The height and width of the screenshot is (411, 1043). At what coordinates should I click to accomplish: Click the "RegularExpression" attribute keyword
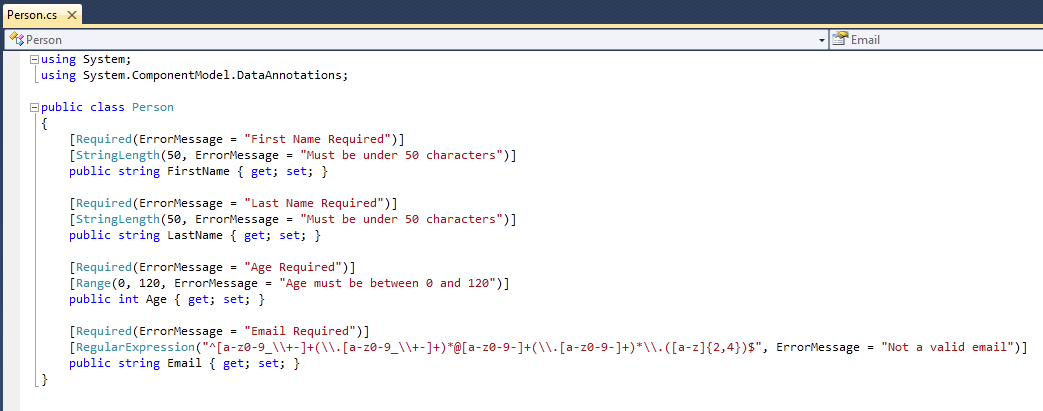(x=135, y=346)
